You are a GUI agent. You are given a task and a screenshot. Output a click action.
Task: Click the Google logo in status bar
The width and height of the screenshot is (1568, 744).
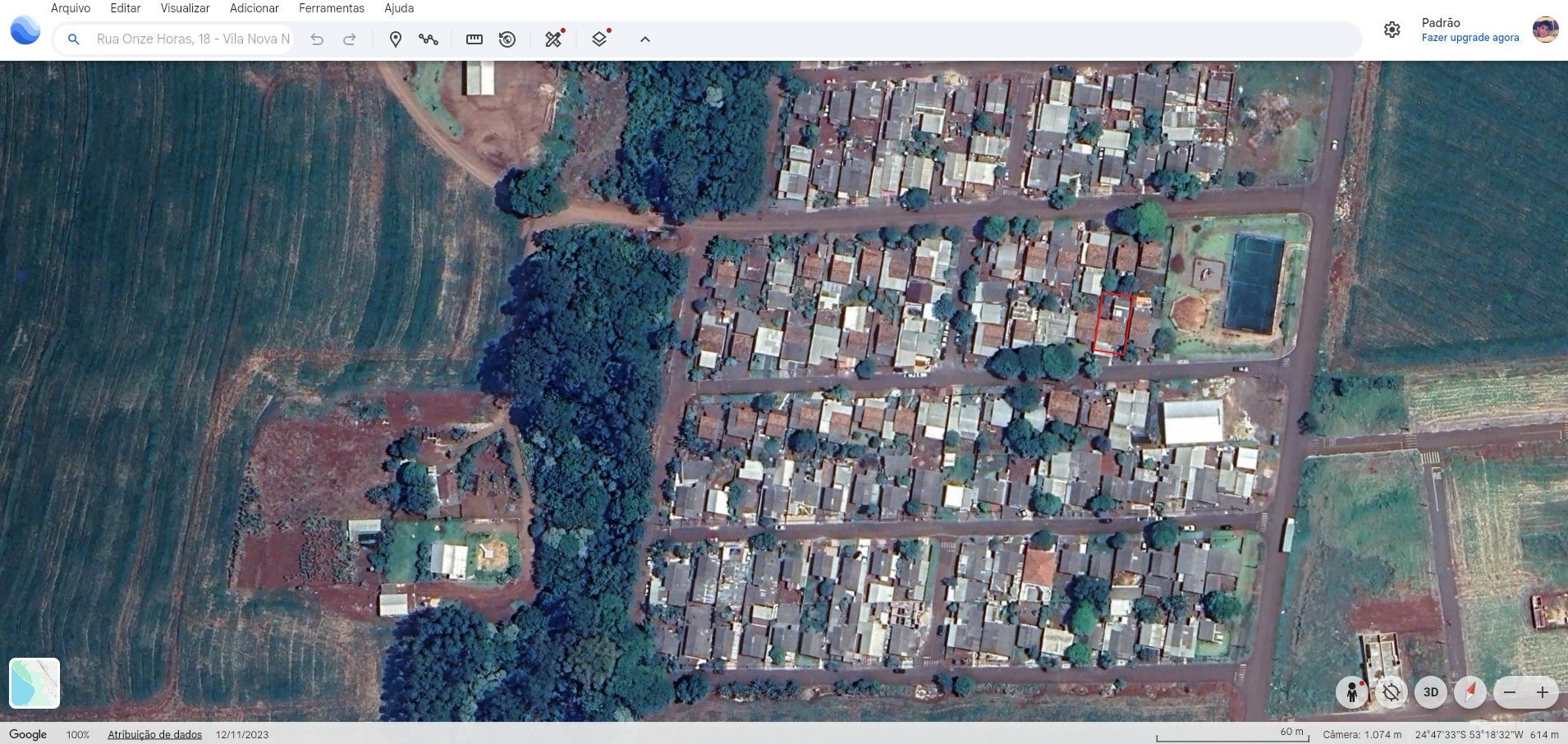click(28, 734)
